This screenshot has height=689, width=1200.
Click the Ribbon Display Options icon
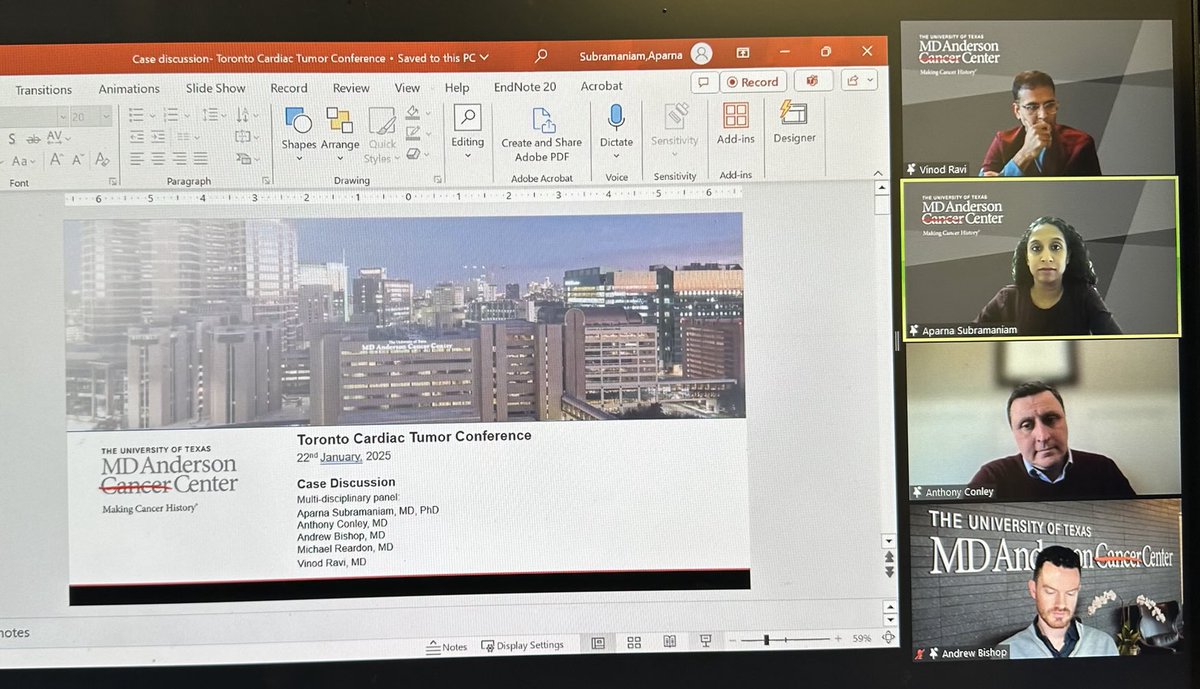(x=743, y=53)
